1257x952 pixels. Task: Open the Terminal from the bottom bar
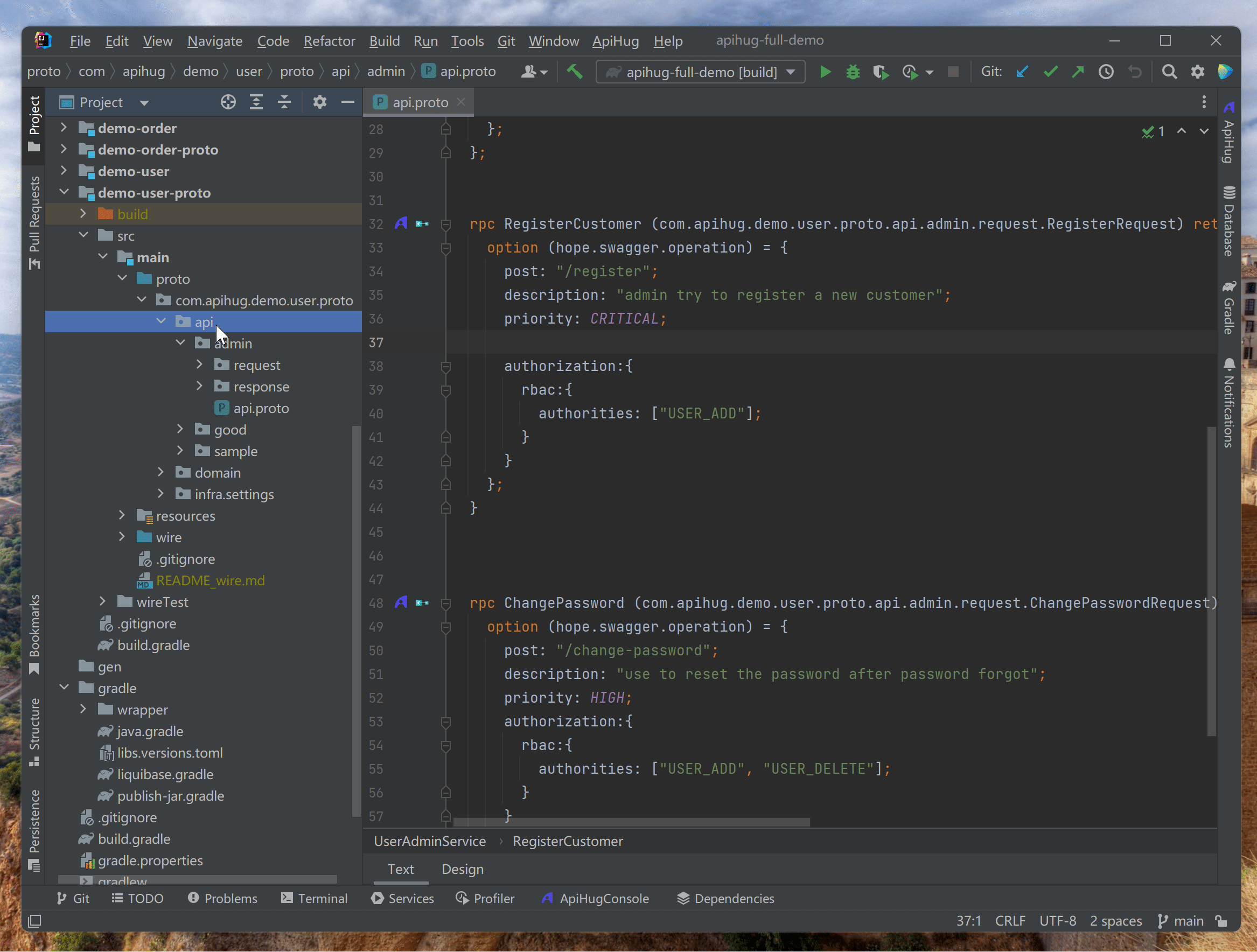[315, 898]
